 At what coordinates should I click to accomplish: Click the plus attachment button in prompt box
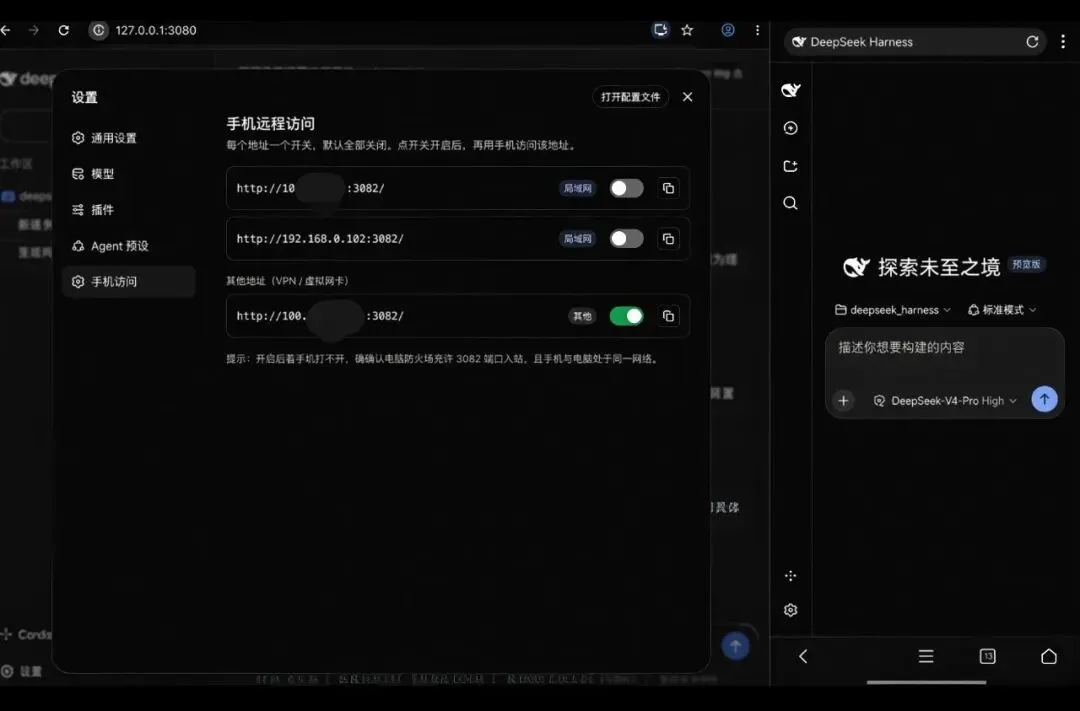pyautogui.click(x=843, y=400)
